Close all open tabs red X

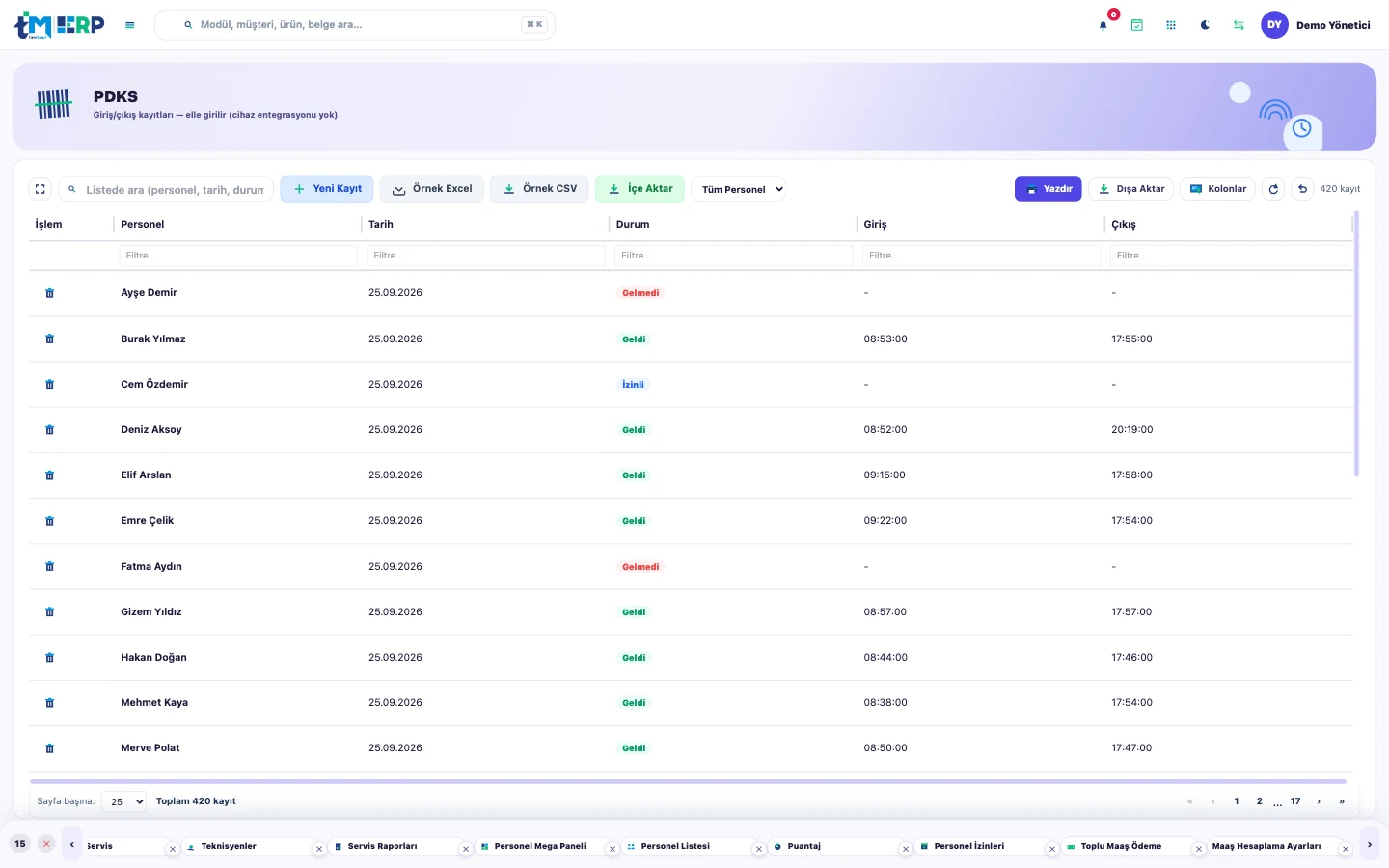[x=46, y=844]
